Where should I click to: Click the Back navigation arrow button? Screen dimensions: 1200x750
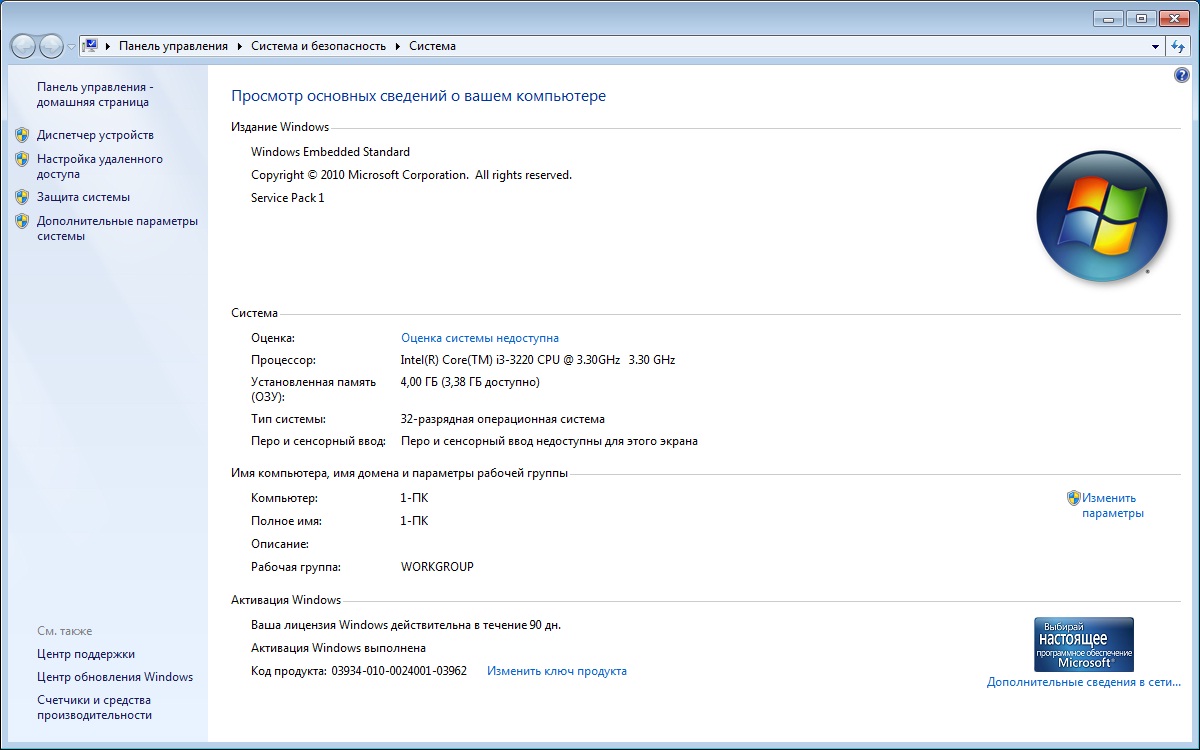(23, 46)
